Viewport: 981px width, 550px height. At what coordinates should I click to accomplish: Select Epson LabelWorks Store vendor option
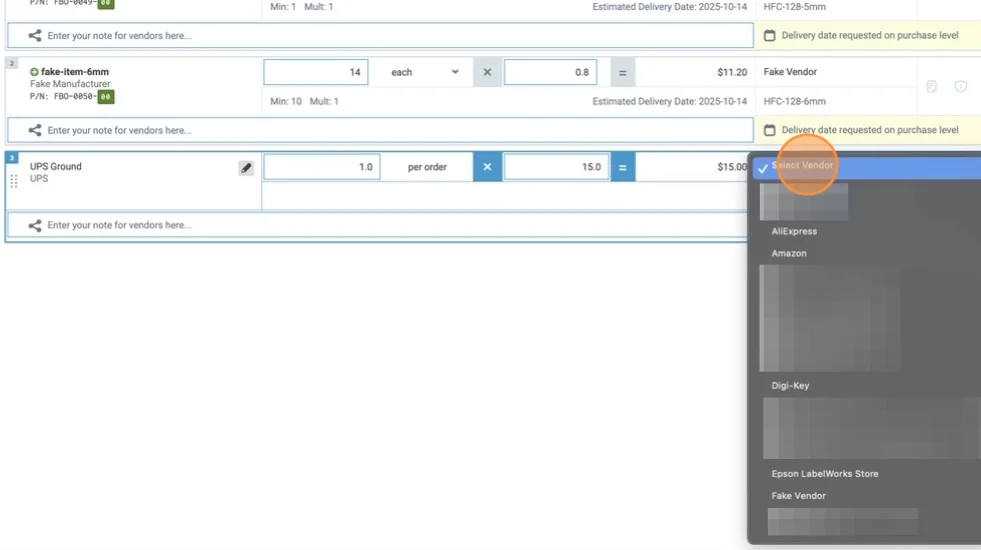pyautogui.click(x=824, y=474)
